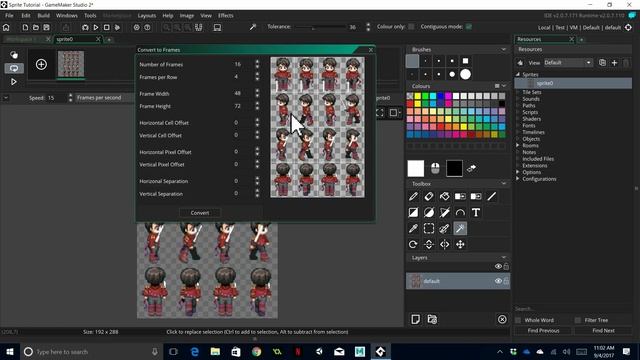The height and width of the screenshot is (360, 640).
Task: Select the Magic Wand tool
Action: pos(460,228)
